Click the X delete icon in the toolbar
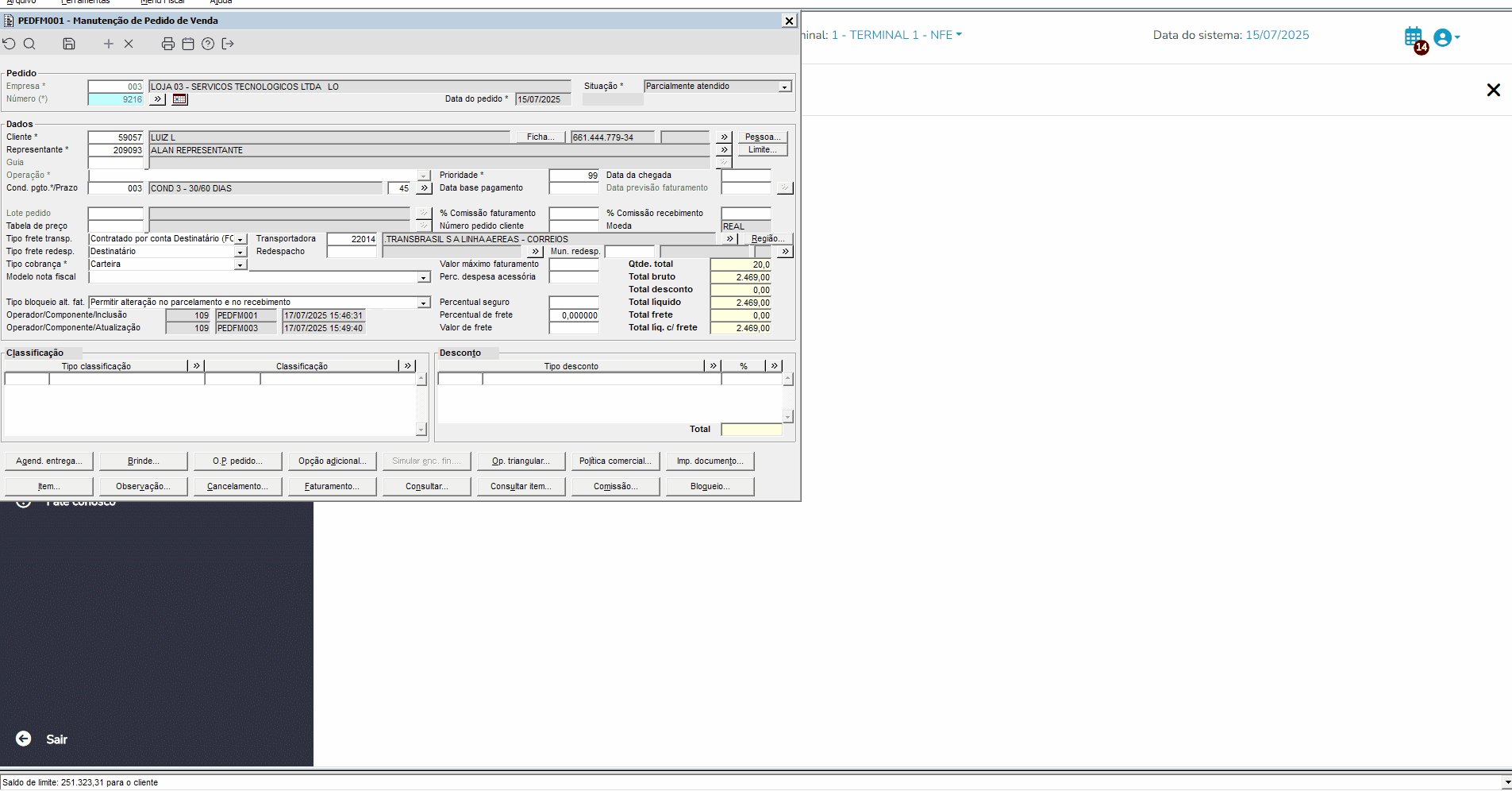Viewport: 1512px width, 791px height. 129,44
